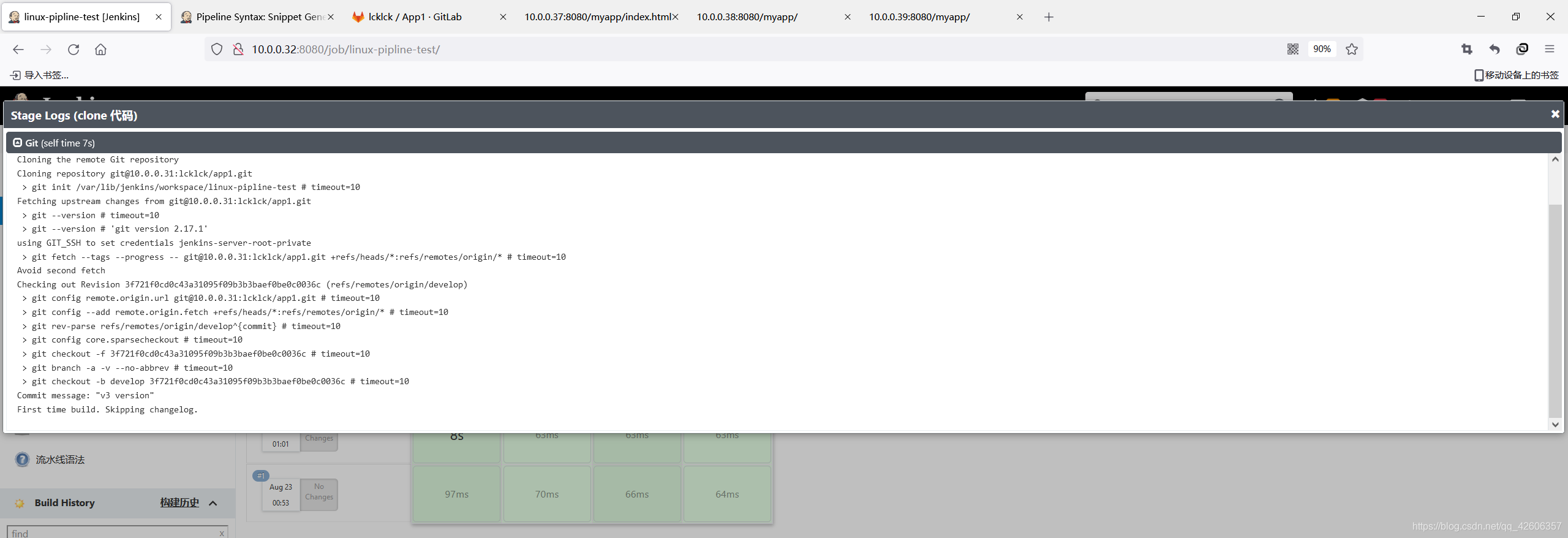The height and width of the screenshot is (538, 1568).
Task: Click the 'Checking out Revision' log line
Action: pos(242,284)
